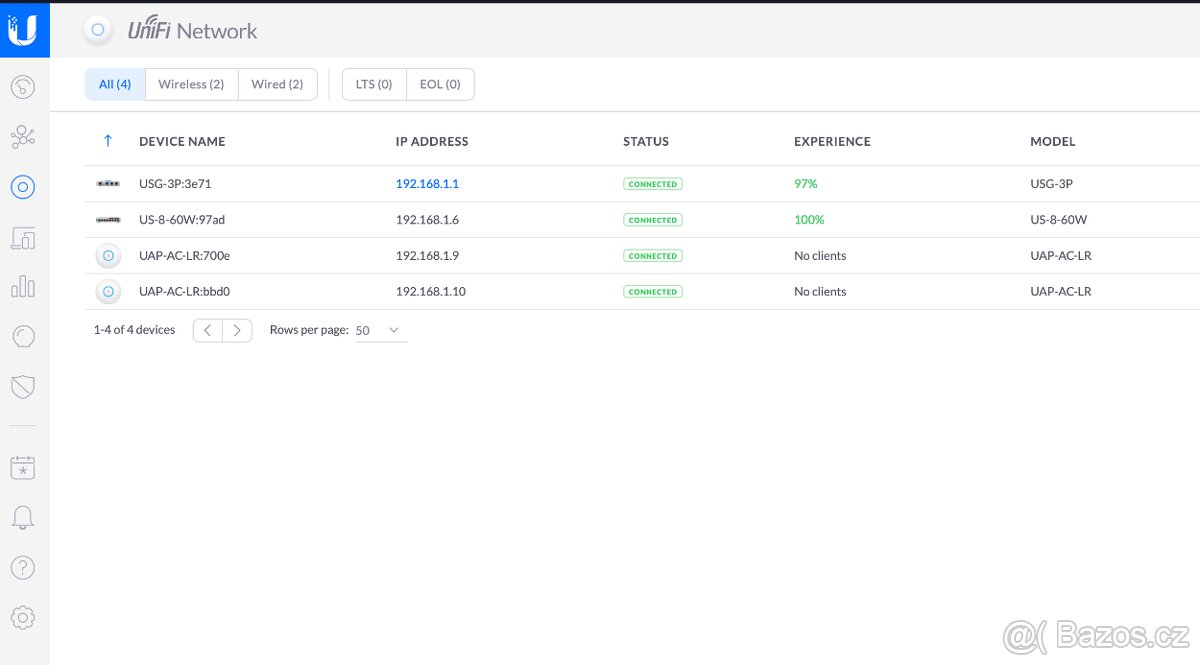Open the Clients icon in sidebar
Viewport: 1200px width, 665px height.
pyautogui.click(x=23, y=238)
